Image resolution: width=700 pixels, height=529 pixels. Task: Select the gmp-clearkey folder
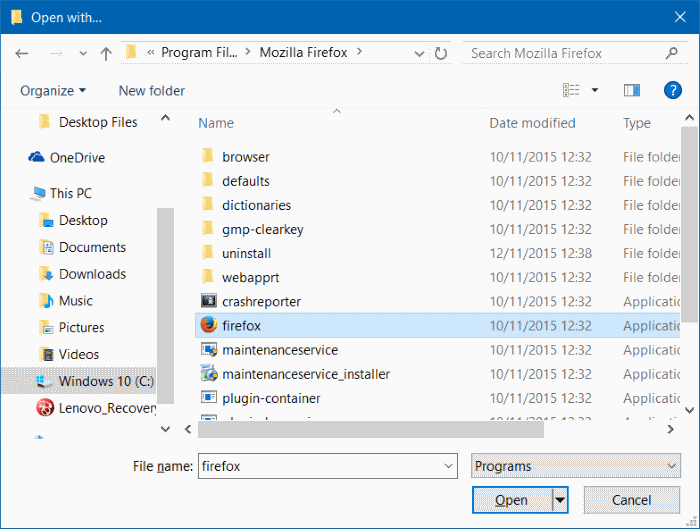[x=262, y=229]
